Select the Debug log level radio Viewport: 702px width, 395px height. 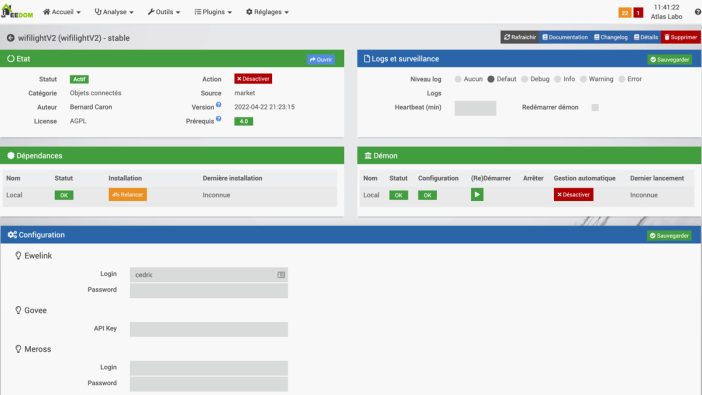point(524,79)
